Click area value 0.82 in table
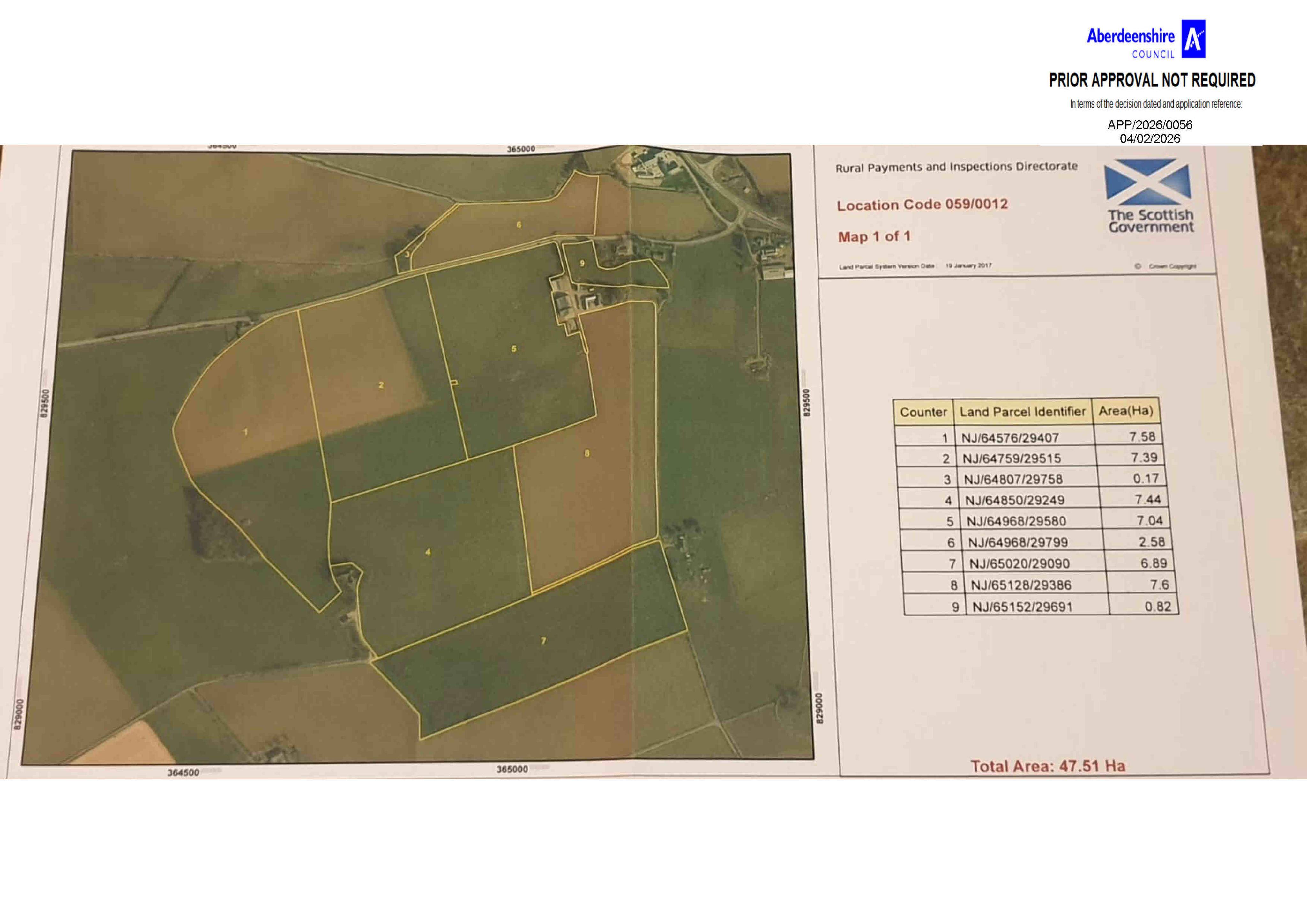Viewport: 1307px width, 924px height. (1158, 606)
